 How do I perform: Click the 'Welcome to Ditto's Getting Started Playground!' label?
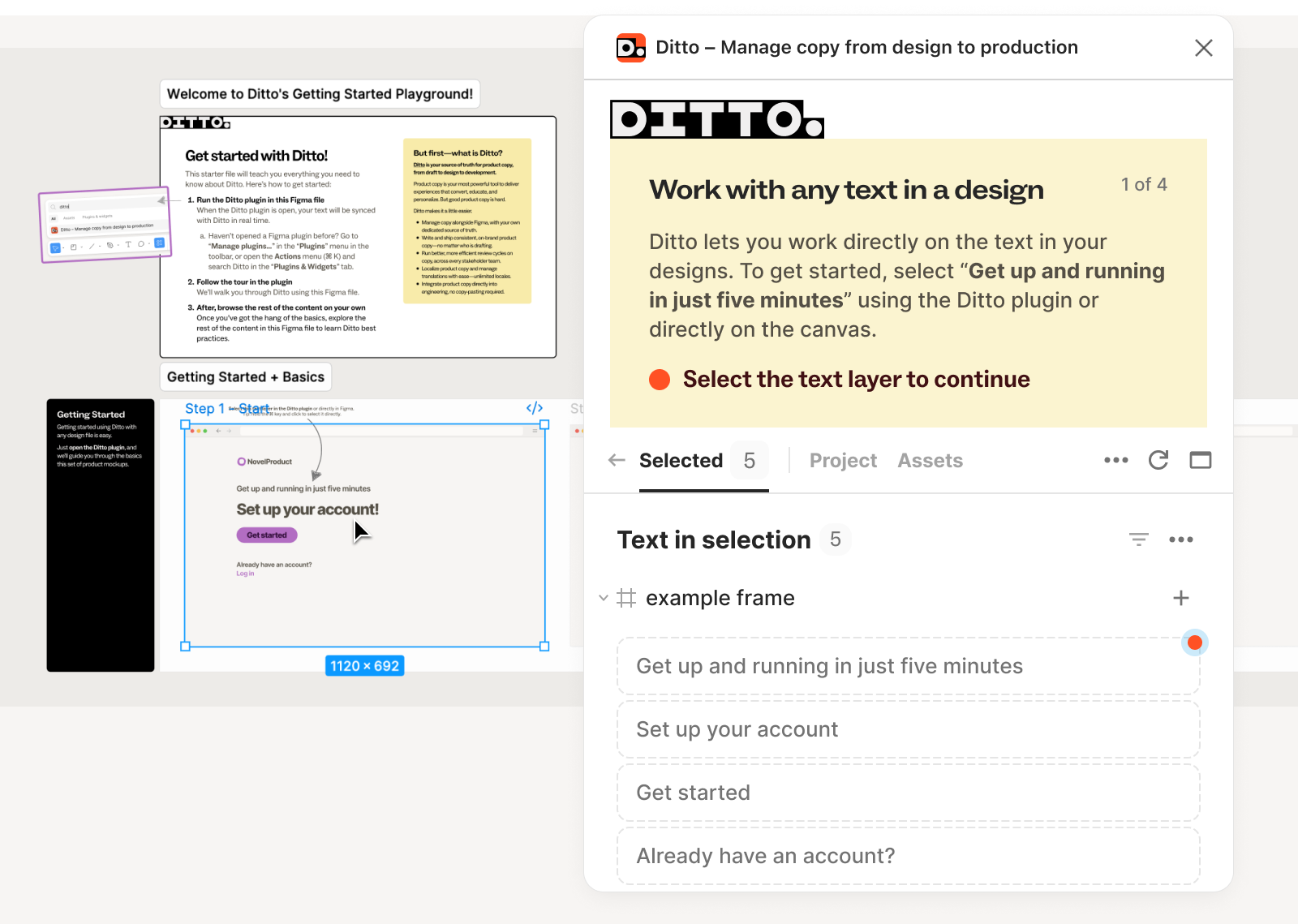(x=320, y=94)
